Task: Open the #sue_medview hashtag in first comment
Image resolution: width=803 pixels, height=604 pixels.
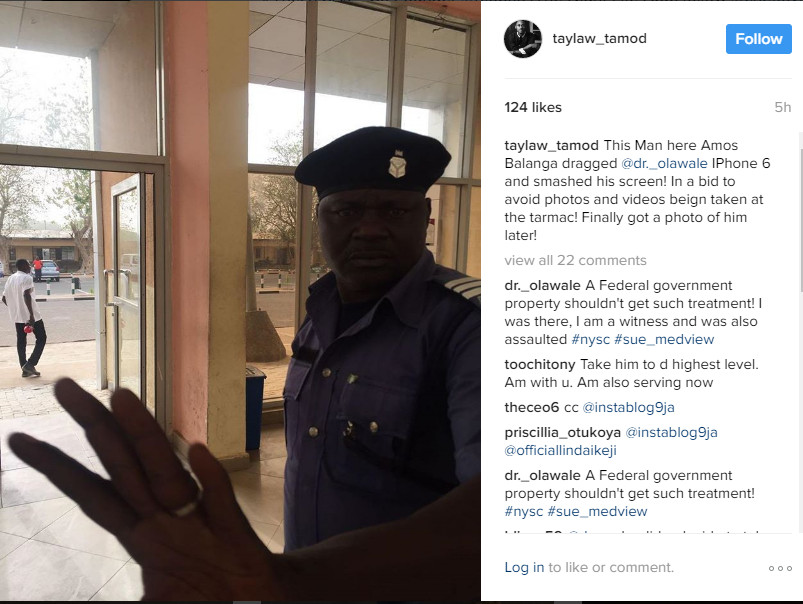Action: (664, 340)
